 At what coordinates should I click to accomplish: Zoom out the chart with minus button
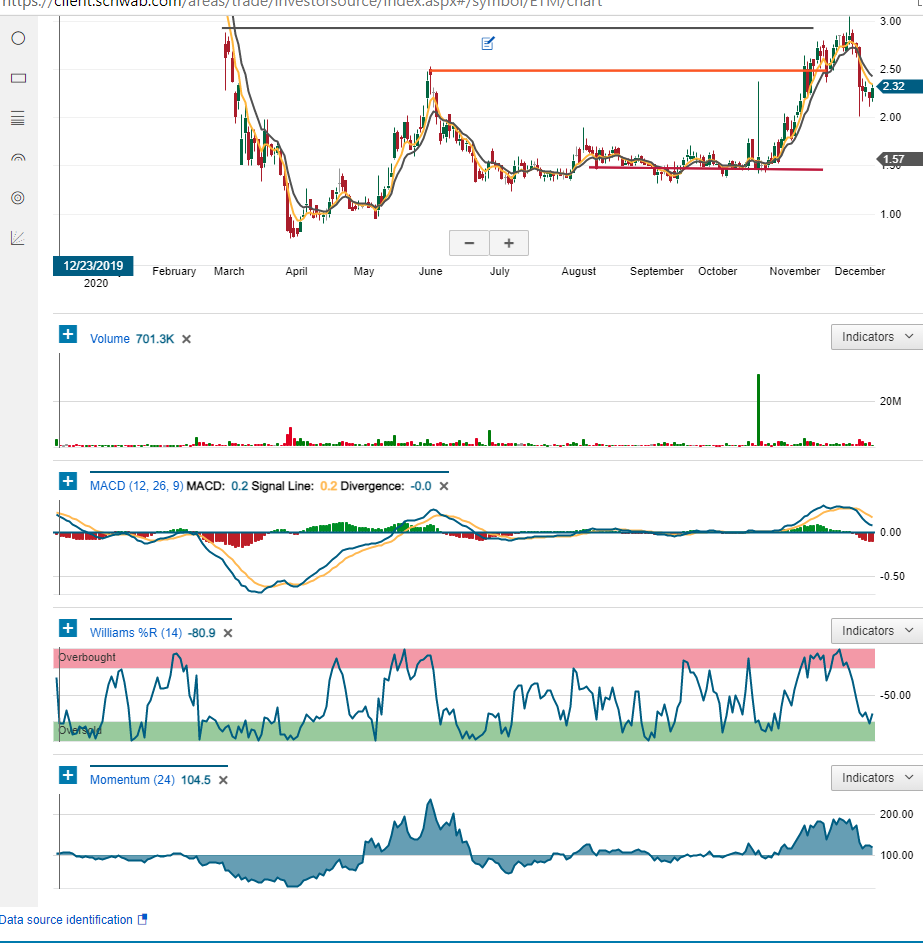click(469, 242)
